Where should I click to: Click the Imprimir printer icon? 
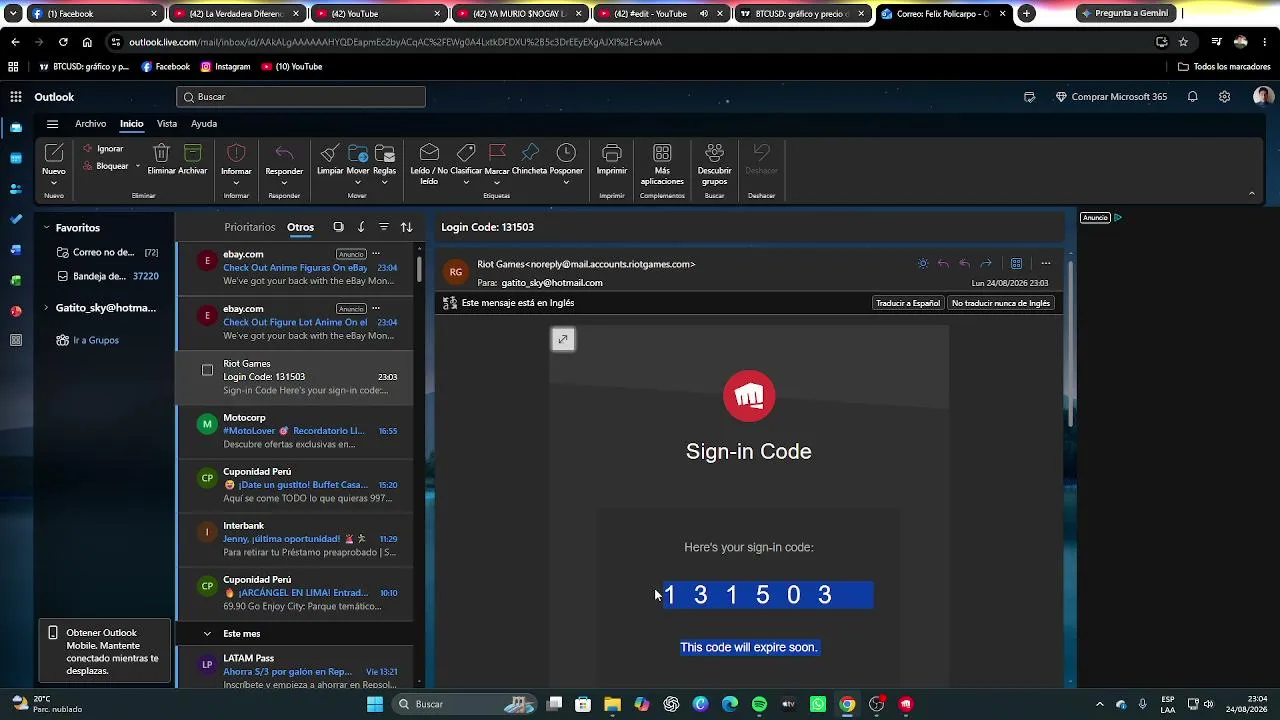612,153
